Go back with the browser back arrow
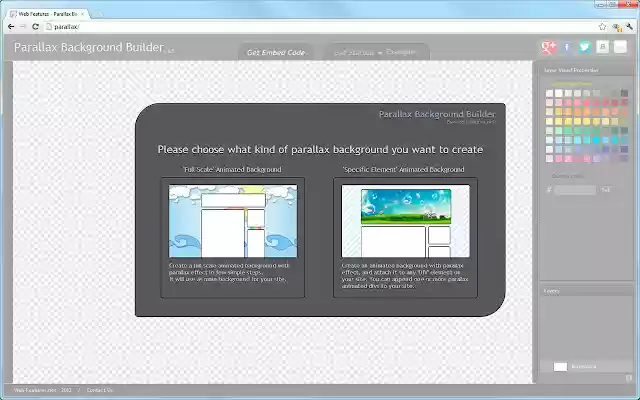Image resolution: width=640 pixels, height=400 pixels. point(11,27)
